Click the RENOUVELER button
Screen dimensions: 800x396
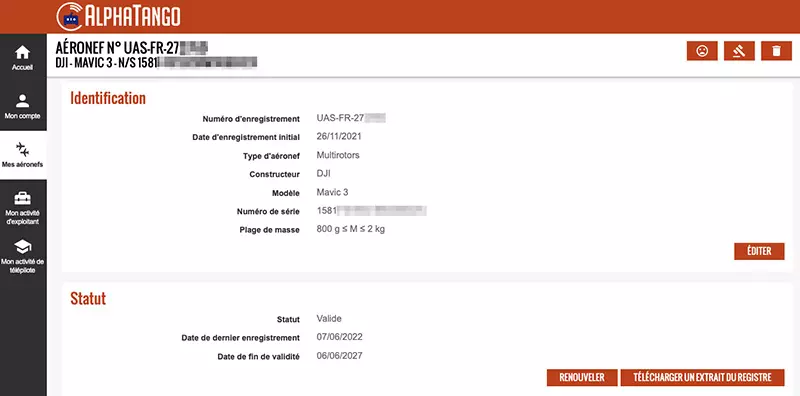(582, 378)
